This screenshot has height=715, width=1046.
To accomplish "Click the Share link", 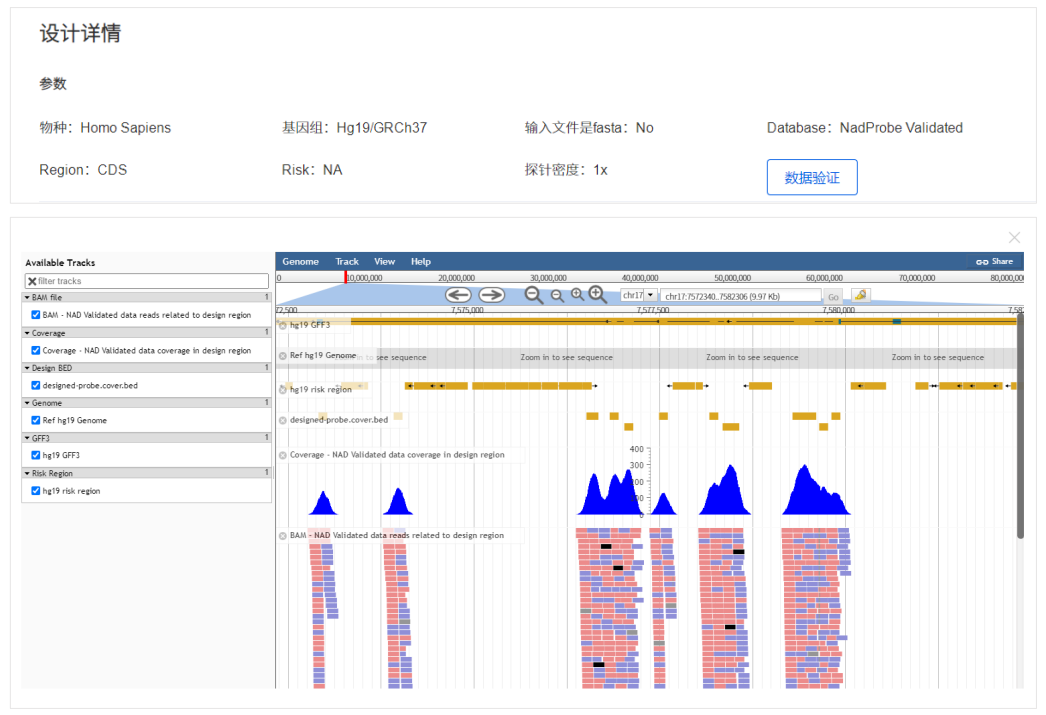I will [x=994, y=262].
